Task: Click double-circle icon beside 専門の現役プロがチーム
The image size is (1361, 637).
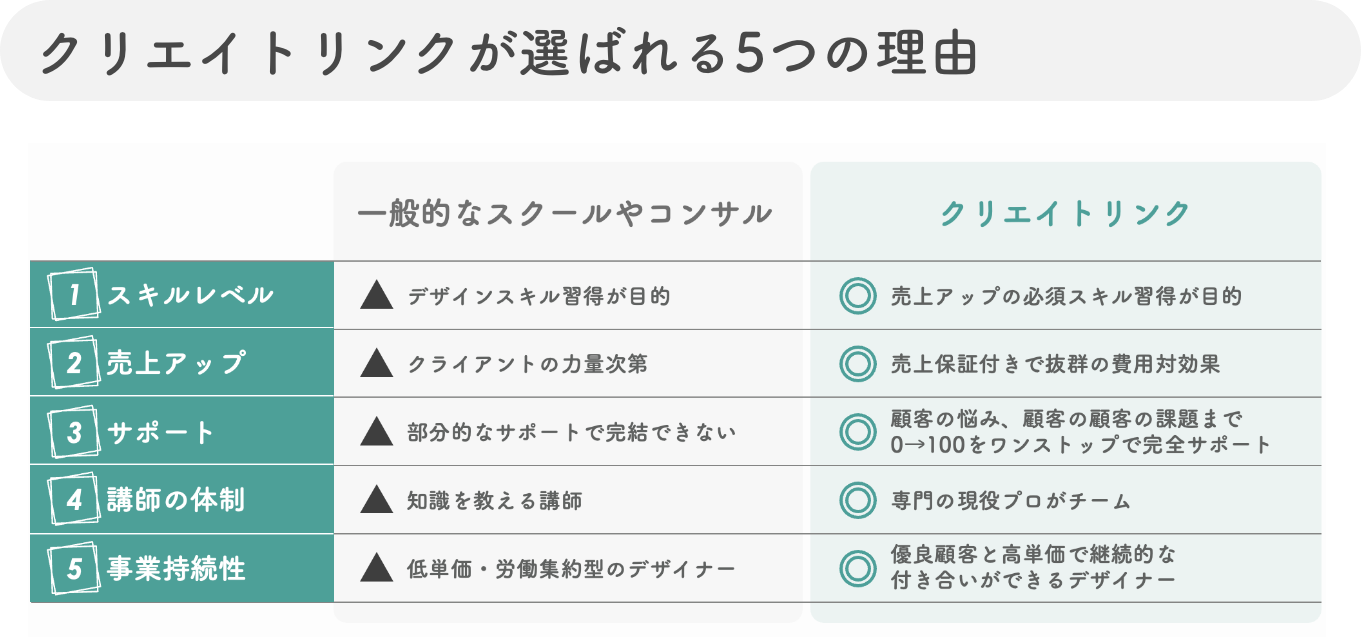Action: (x=856, y=500)
